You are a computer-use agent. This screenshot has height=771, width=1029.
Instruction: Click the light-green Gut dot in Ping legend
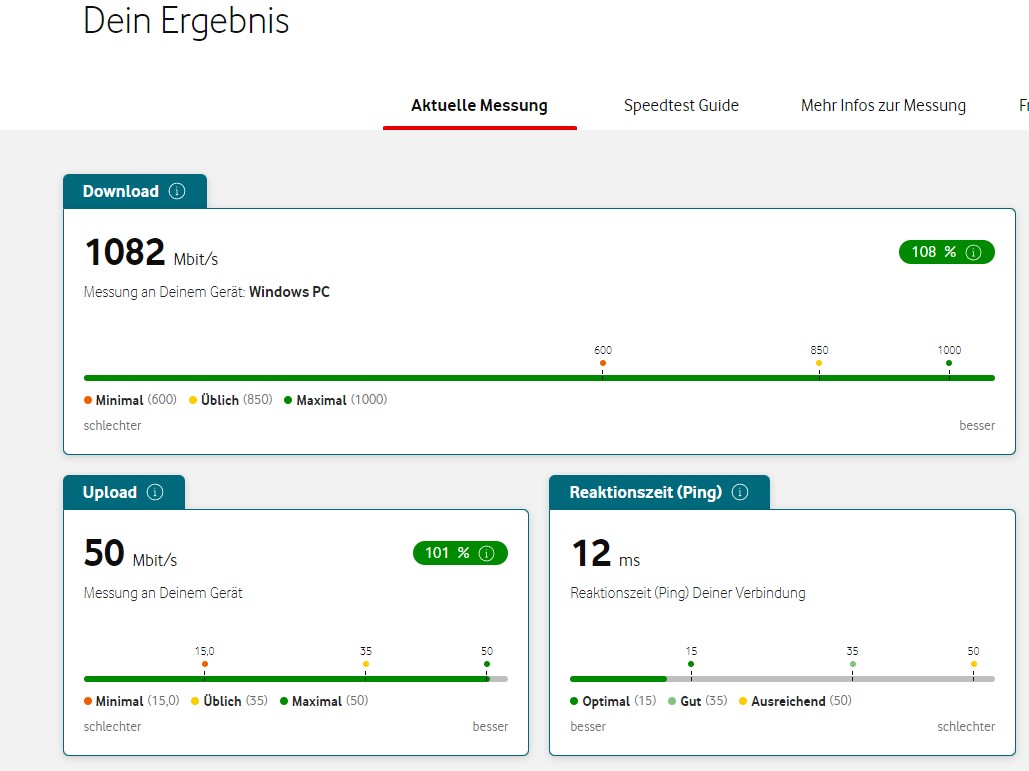(x=672, y=701)
